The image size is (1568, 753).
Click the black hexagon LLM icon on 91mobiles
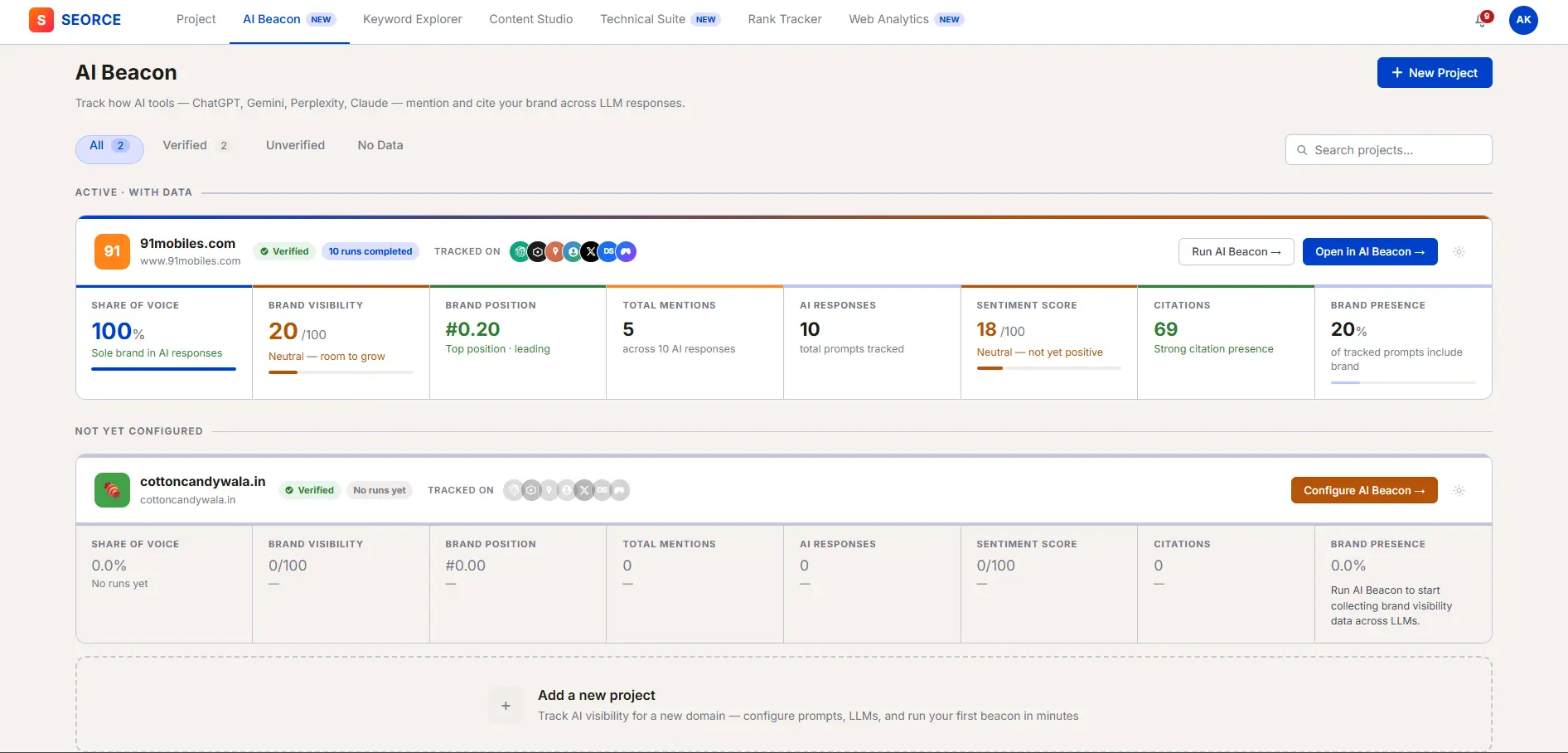pos(538,251)
